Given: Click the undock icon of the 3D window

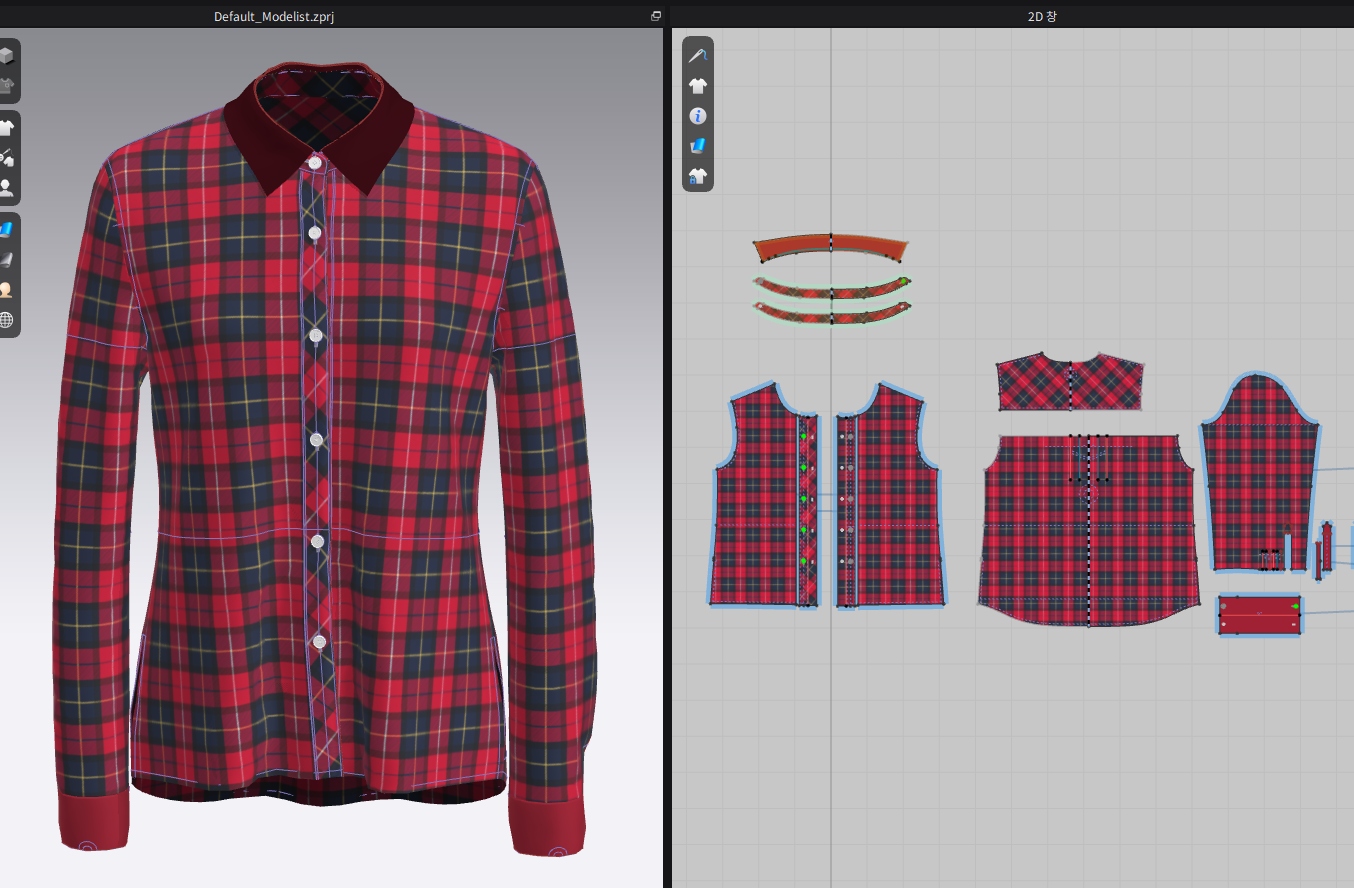Looking at the screenshot, I should [x=656, y=16].
